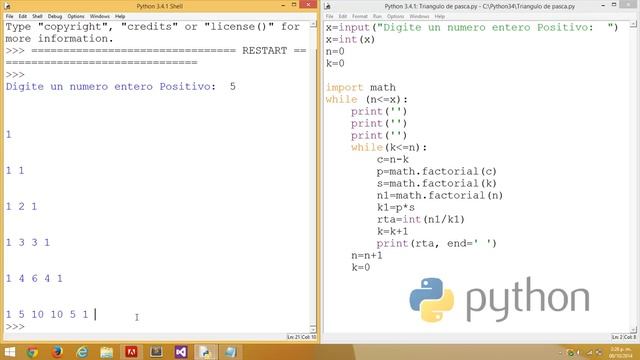Open Windows menu in editor window

point(419,16)
